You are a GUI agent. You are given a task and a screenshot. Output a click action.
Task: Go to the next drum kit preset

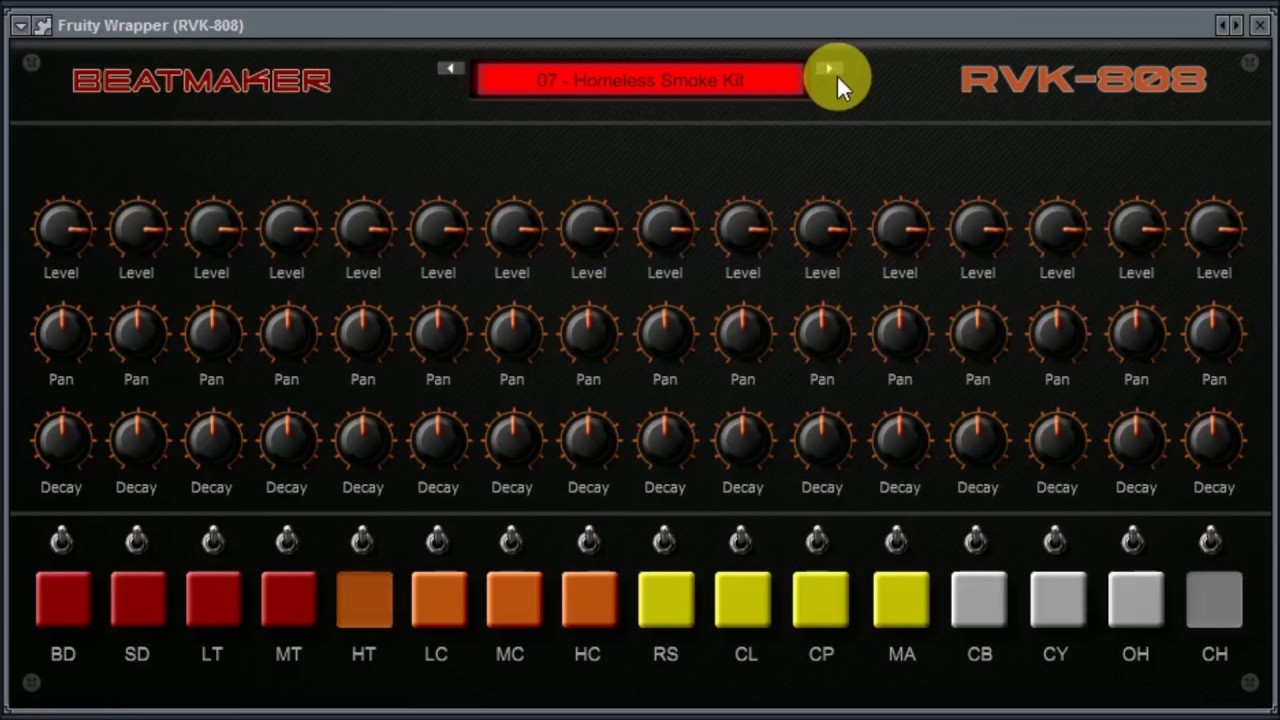click(x=828, y=69)
